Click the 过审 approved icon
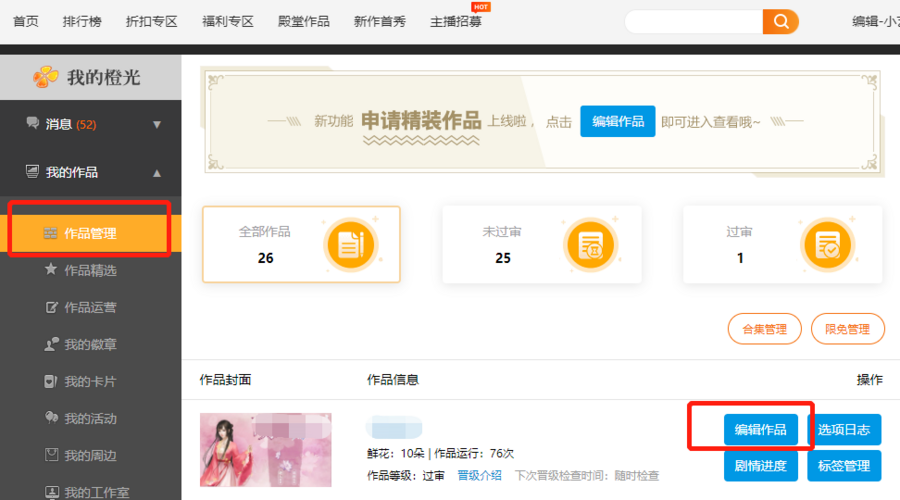Viewport: 900px width, 500px height. point(827,244)
